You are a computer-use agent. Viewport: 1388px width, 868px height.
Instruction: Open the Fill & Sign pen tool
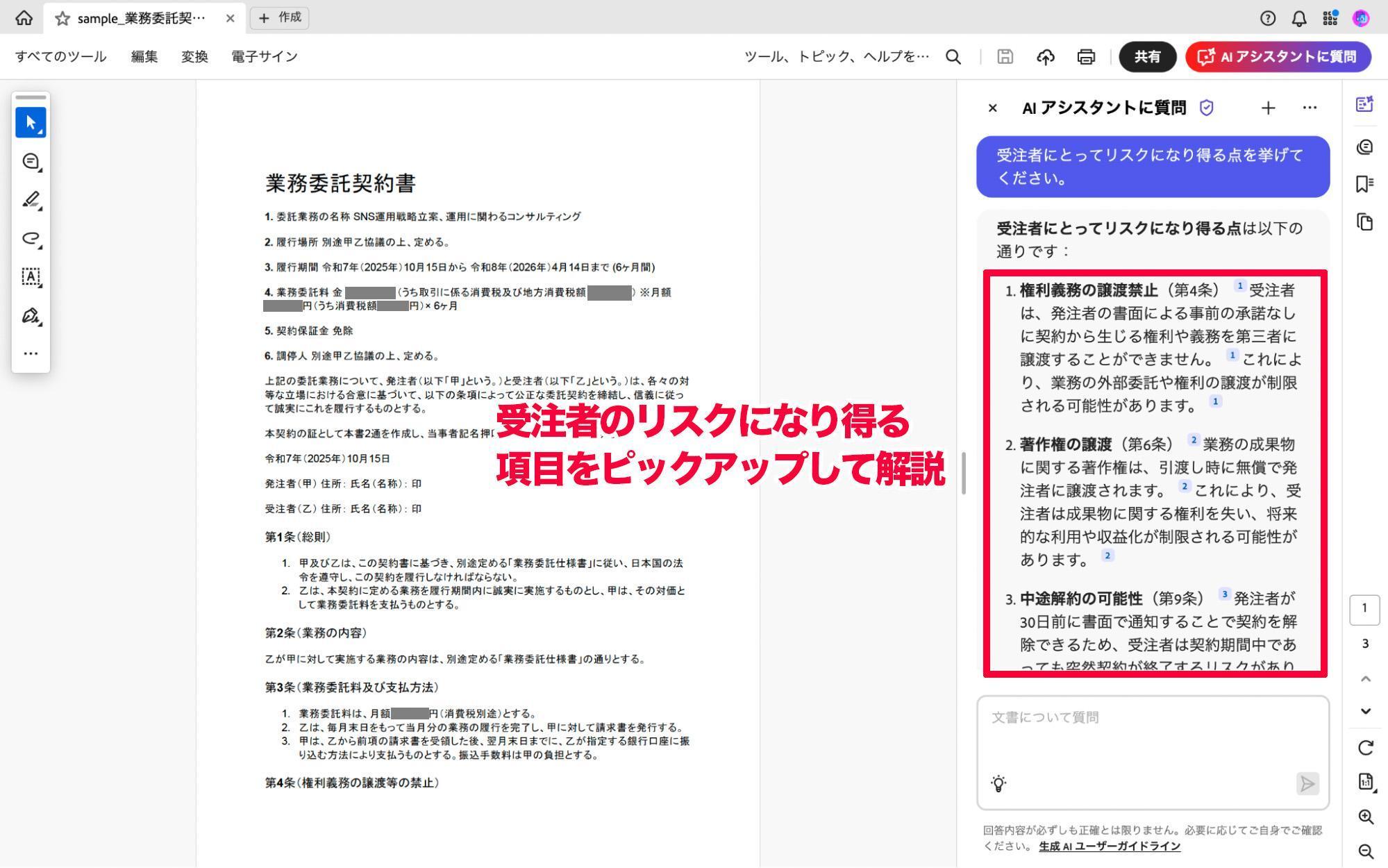pos(31,316)
